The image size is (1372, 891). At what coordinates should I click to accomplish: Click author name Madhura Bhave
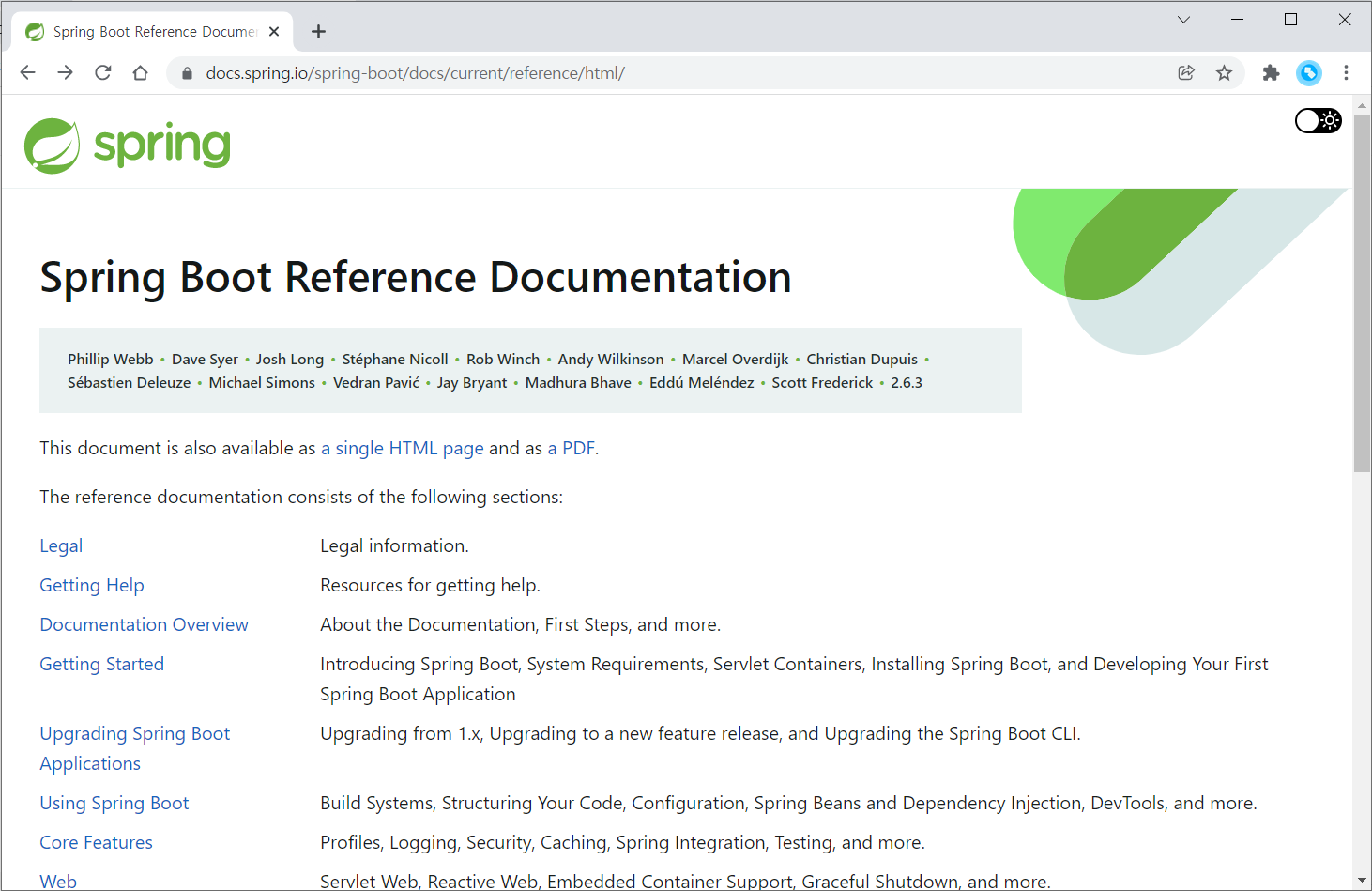point(578,383)
